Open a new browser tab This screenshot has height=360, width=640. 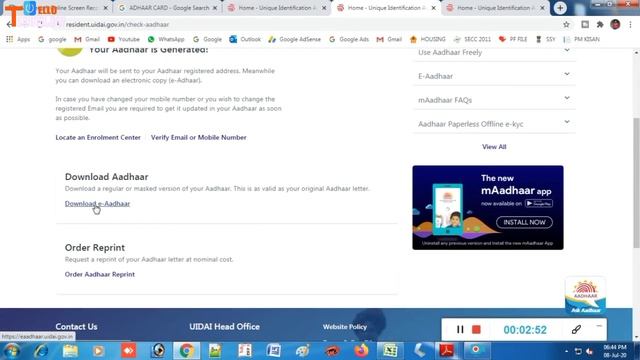[560, 8]
